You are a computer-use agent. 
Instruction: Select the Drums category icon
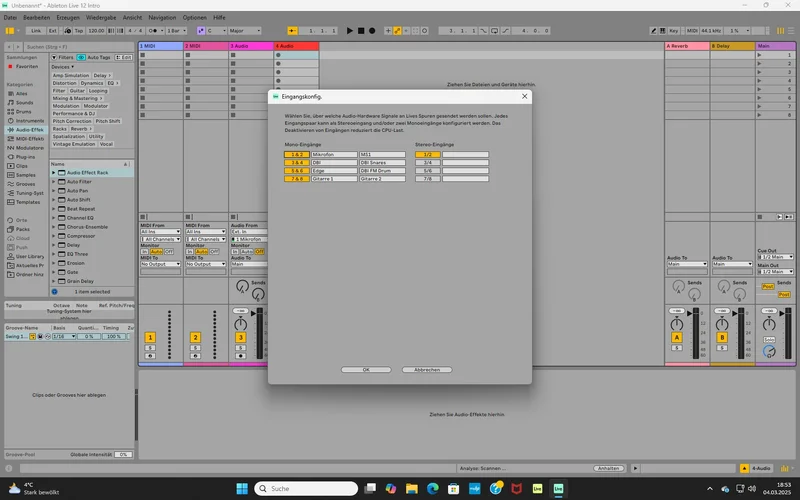[11, 112]
